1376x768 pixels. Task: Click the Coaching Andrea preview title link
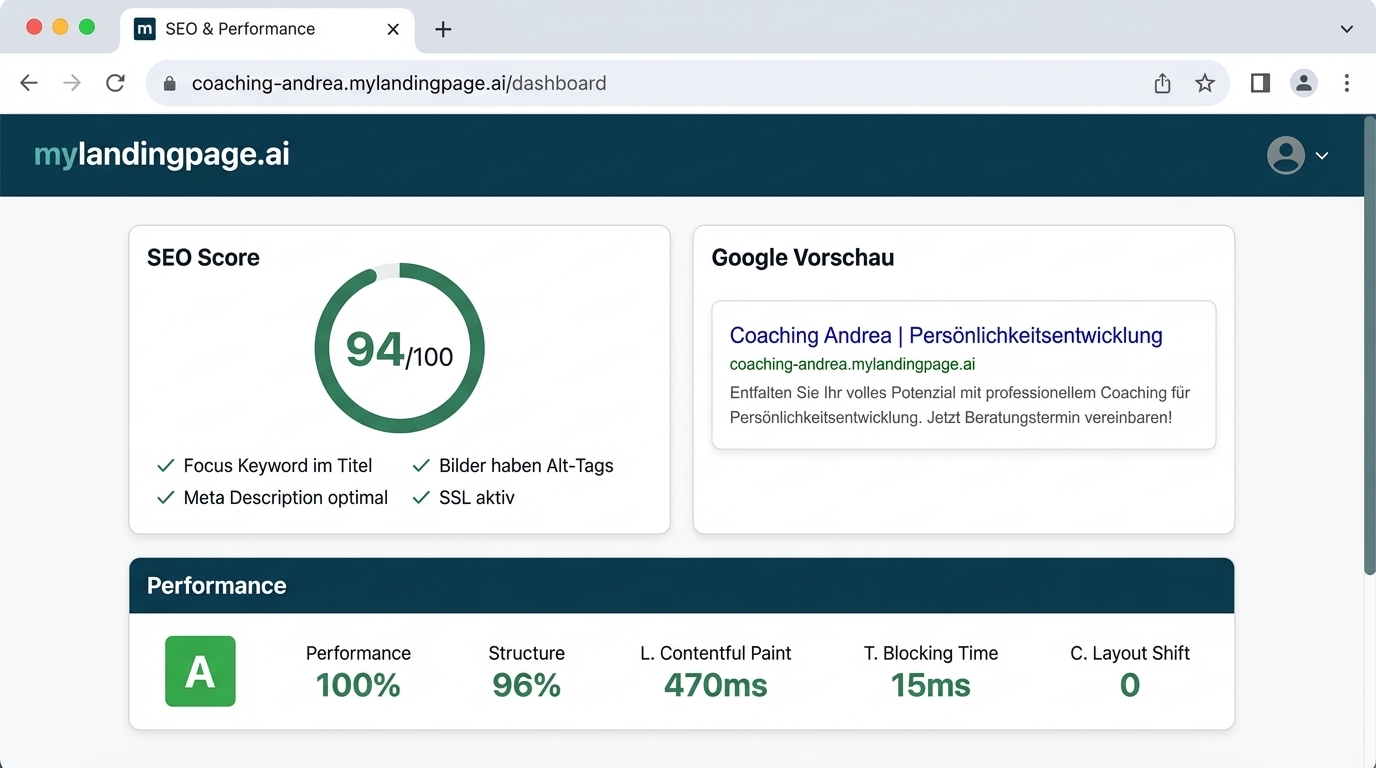pyautogui.click(x=945, y=335)
